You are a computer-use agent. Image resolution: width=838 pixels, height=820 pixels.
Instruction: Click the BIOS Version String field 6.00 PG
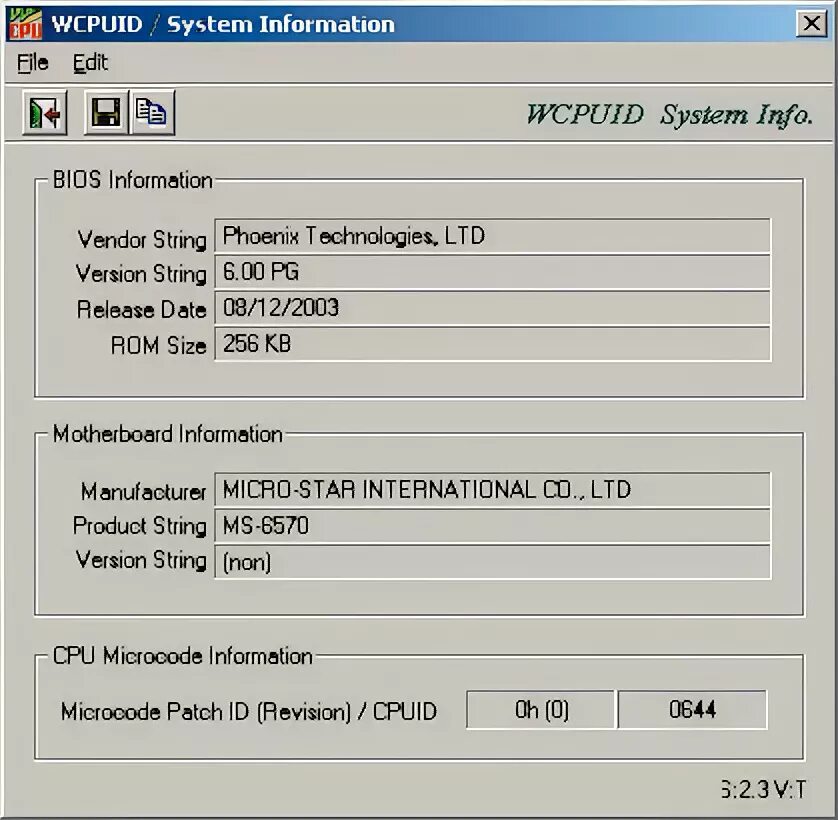(492, 272)
